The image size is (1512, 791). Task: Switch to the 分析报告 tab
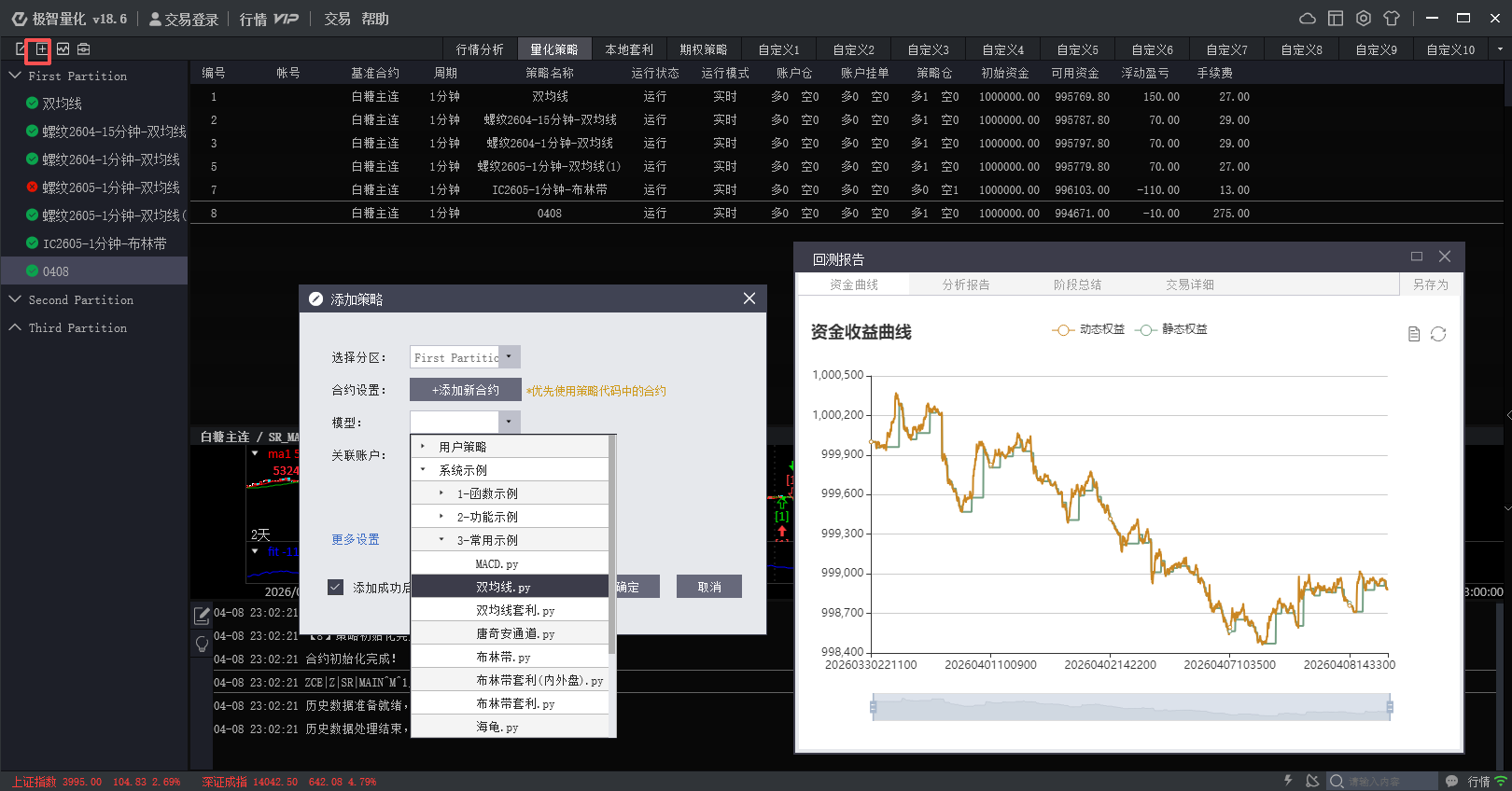[x=966, y=284]
